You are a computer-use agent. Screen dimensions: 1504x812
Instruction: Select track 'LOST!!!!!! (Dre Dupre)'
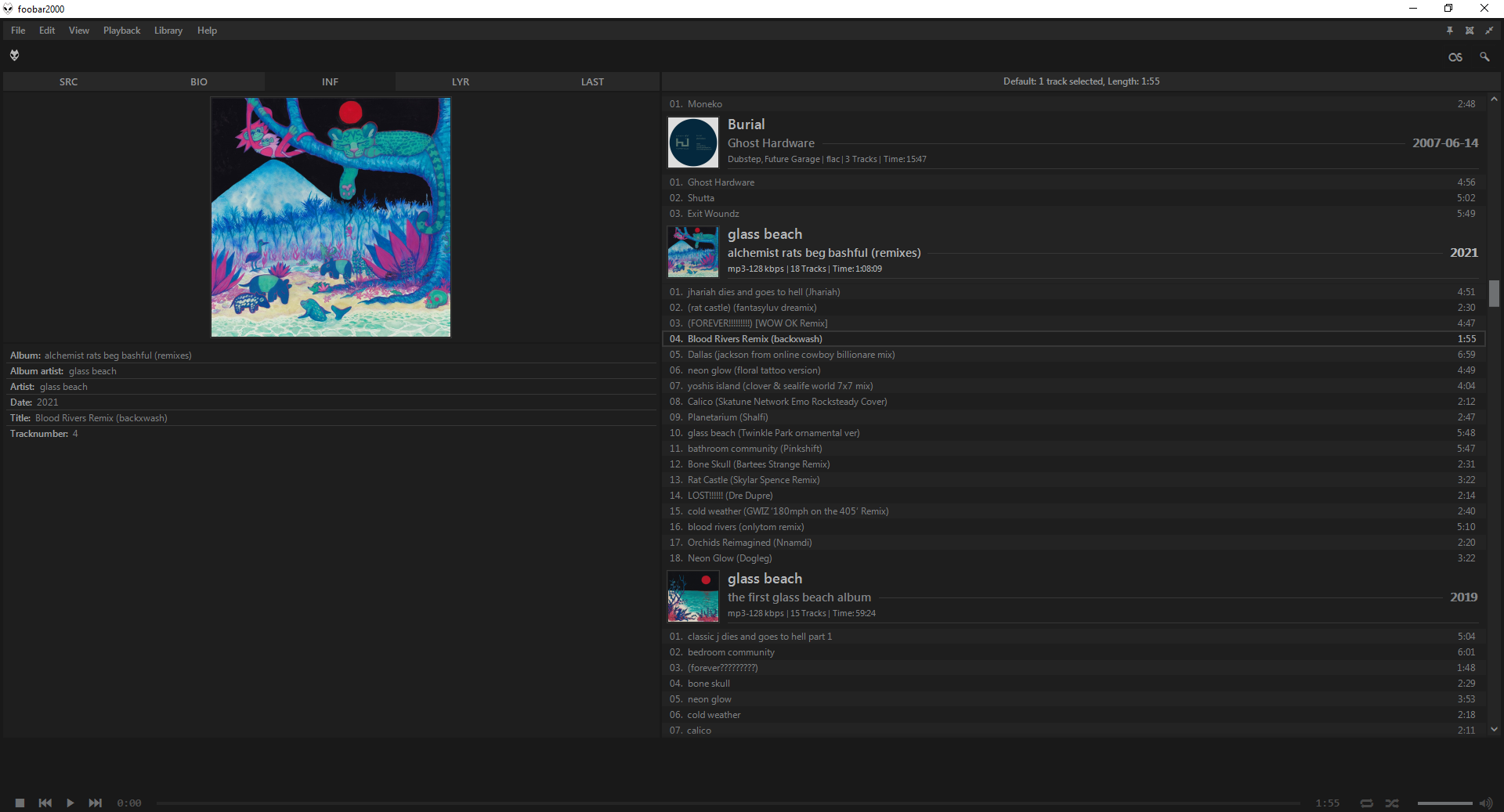1074,496
